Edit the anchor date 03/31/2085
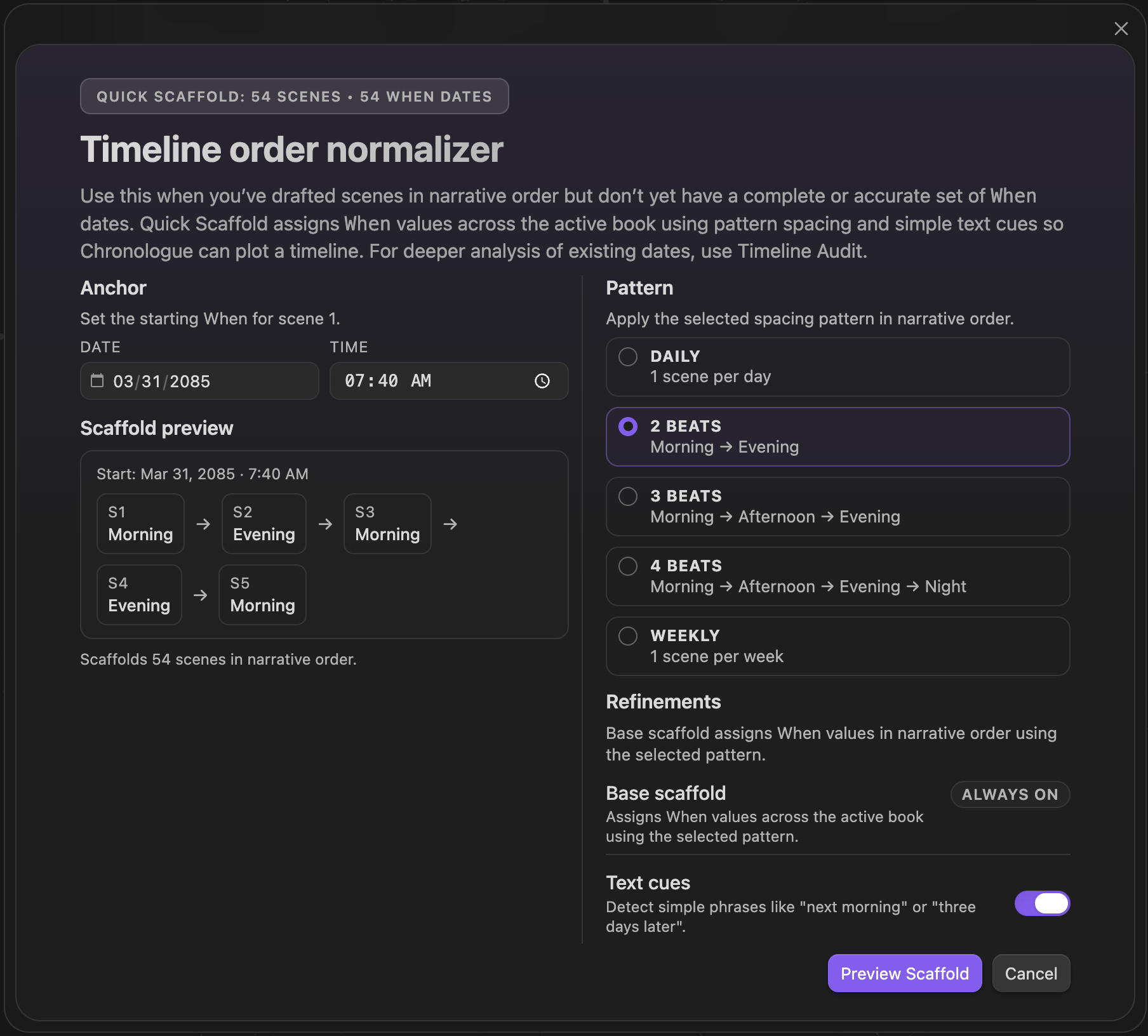The width and height of the screenshot is (1148, 1036). pos(199,381)
